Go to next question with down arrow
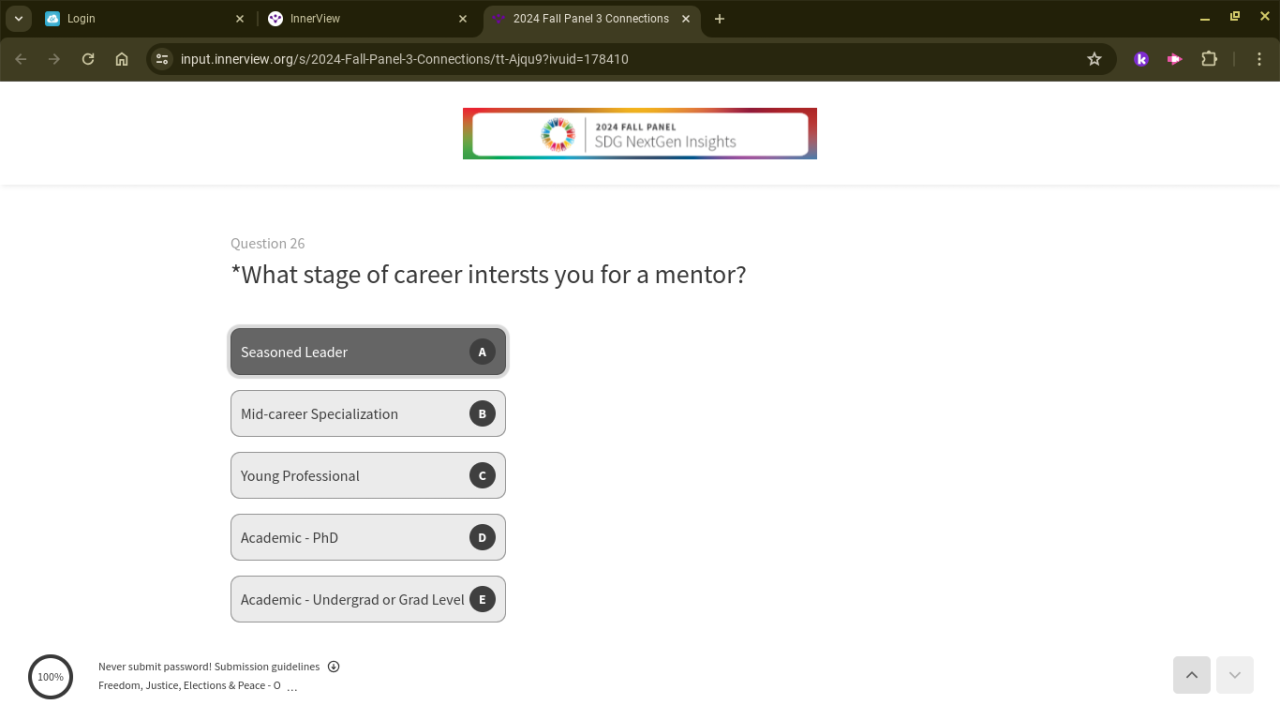Image resolution: width=1280 pixels, height=720 pixels. 1235,675
